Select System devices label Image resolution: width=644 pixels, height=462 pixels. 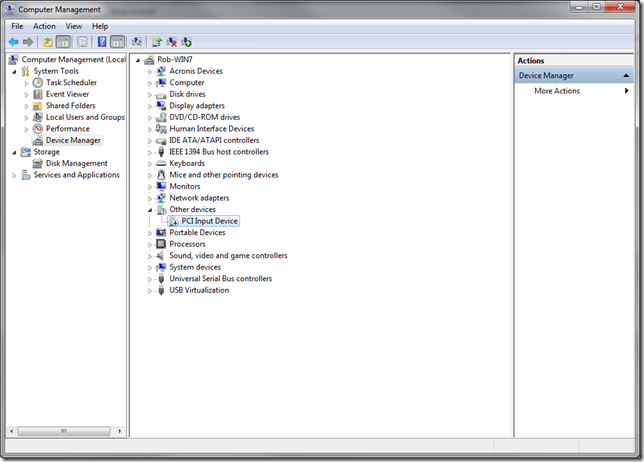point(195,267)
